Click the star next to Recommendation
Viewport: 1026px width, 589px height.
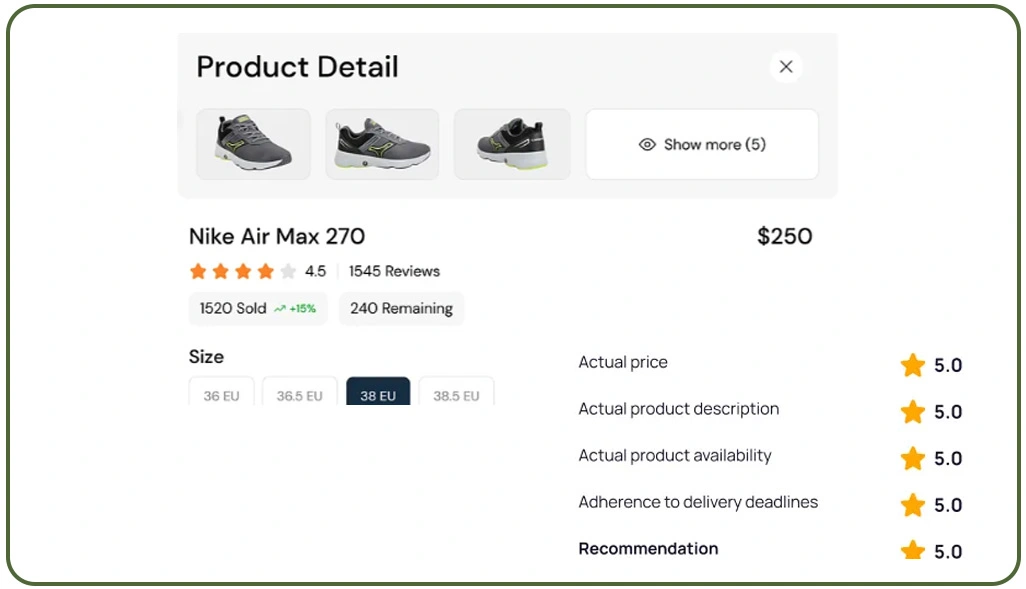click(x=912, y=550)
